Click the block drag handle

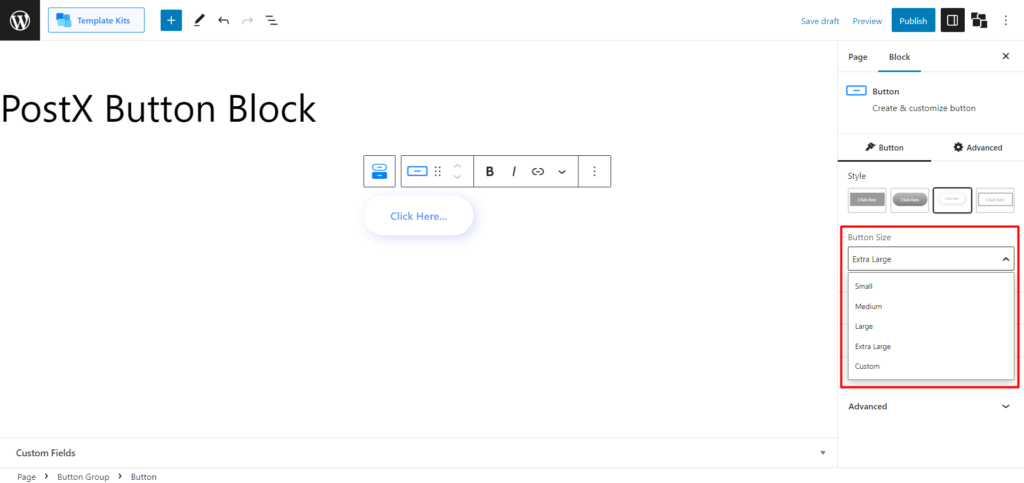(x=438, y=171)
